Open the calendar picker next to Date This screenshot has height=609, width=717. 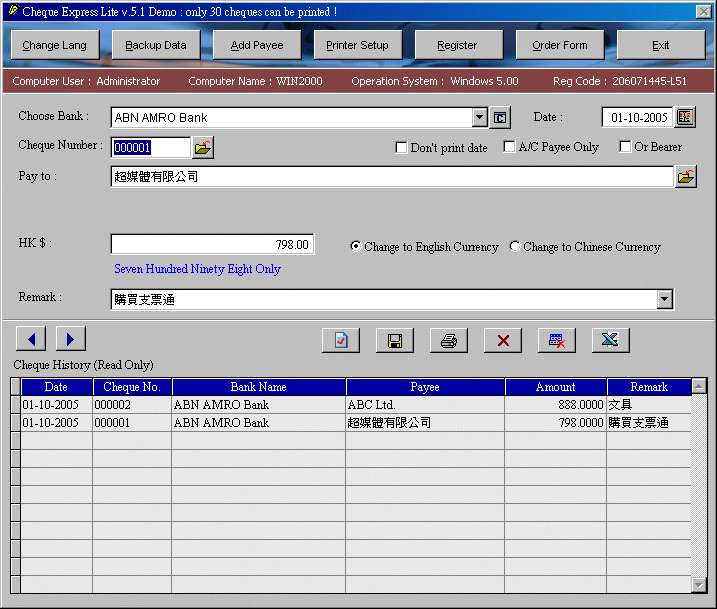tap(685, 117)
